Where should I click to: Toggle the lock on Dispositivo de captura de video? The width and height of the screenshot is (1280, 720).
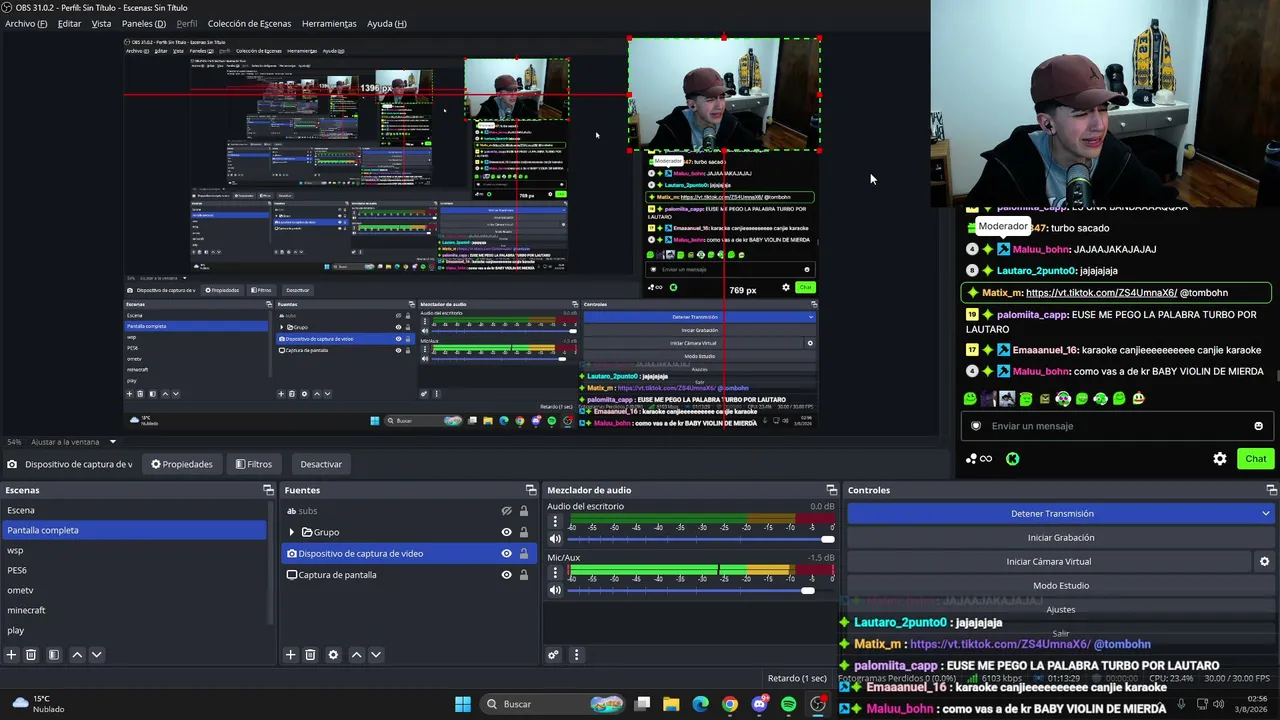(x=523, y=554)
